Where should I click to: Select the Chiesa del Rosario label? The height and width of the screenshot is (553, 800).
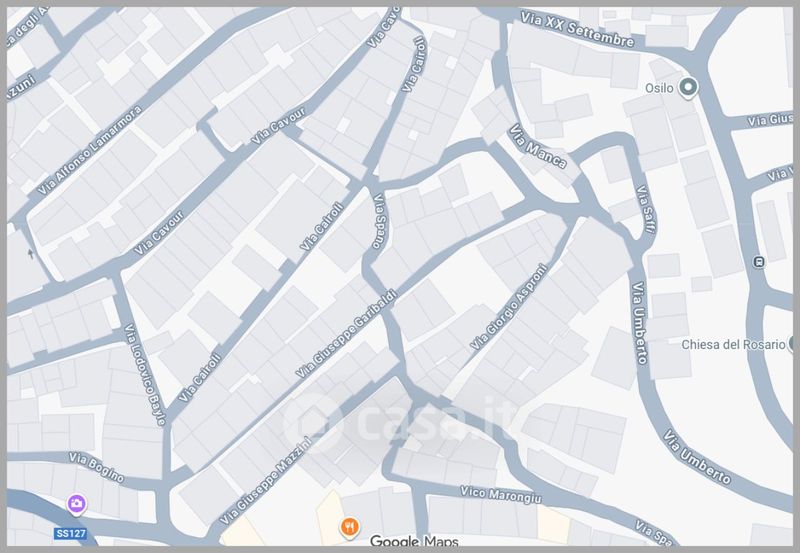pos(733,345)
